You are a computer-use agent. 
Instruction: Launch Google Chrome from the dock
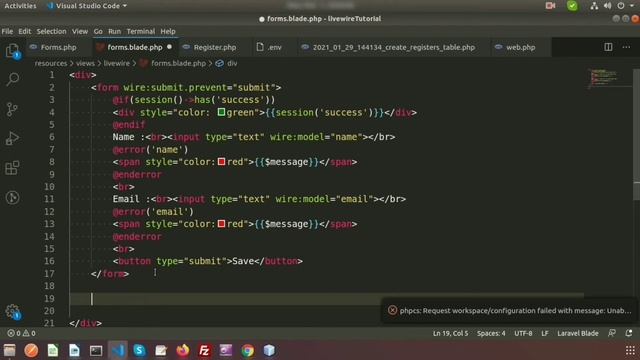(247, 350)
